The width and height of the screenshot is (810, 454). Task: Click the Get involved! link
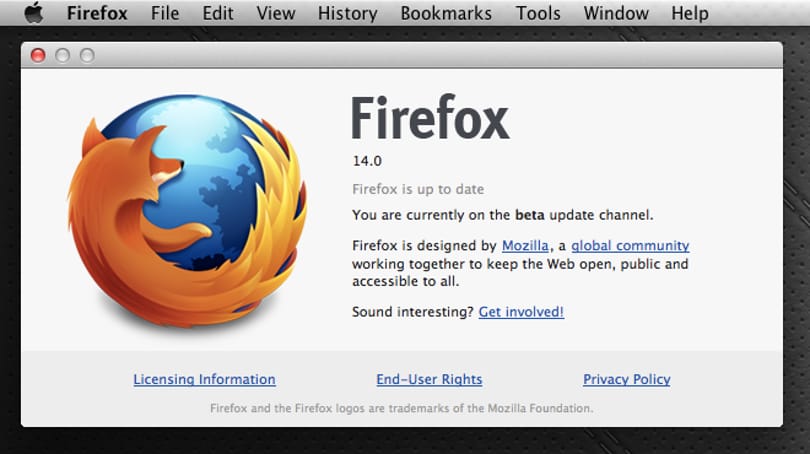[521, 312]
